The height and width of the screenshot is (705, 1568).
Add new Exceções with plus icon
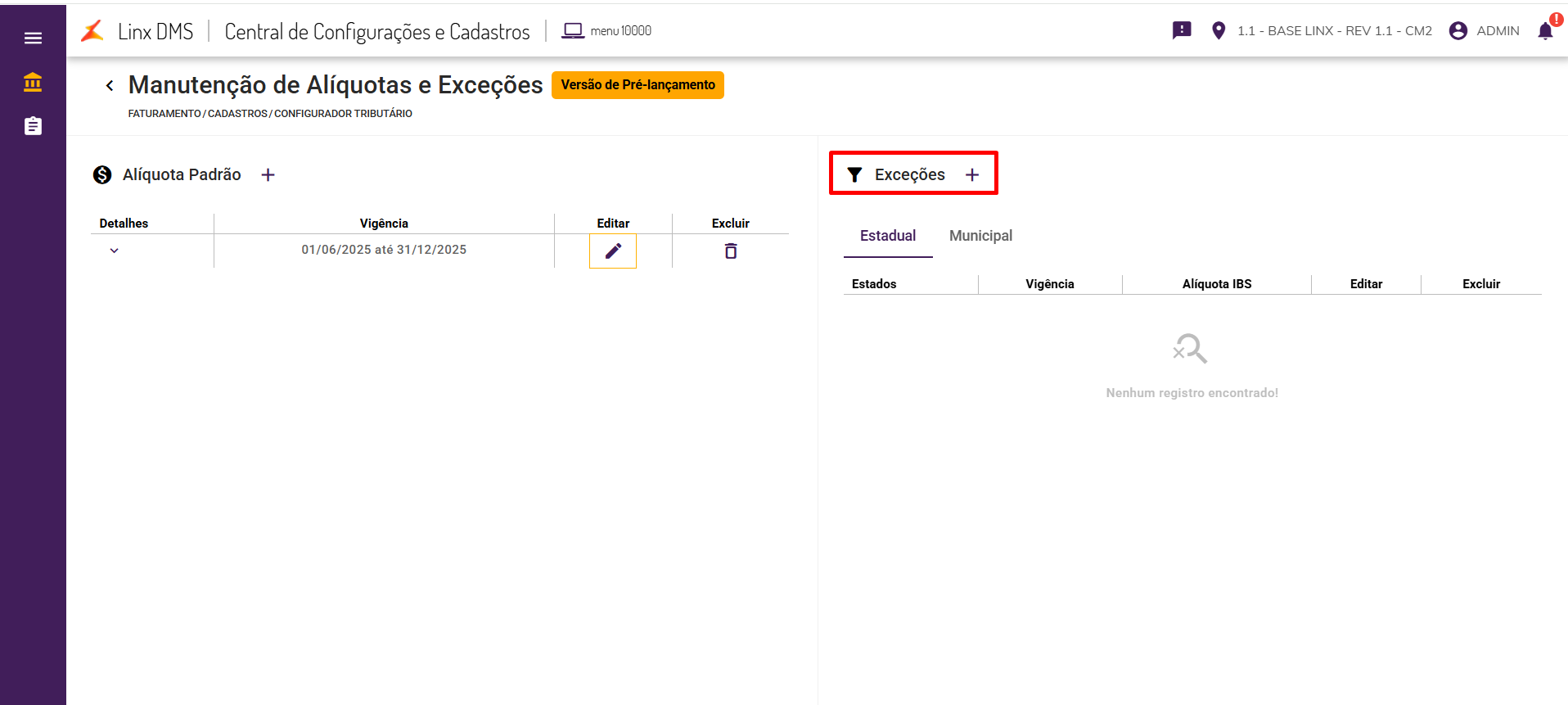tap(972, 174)
